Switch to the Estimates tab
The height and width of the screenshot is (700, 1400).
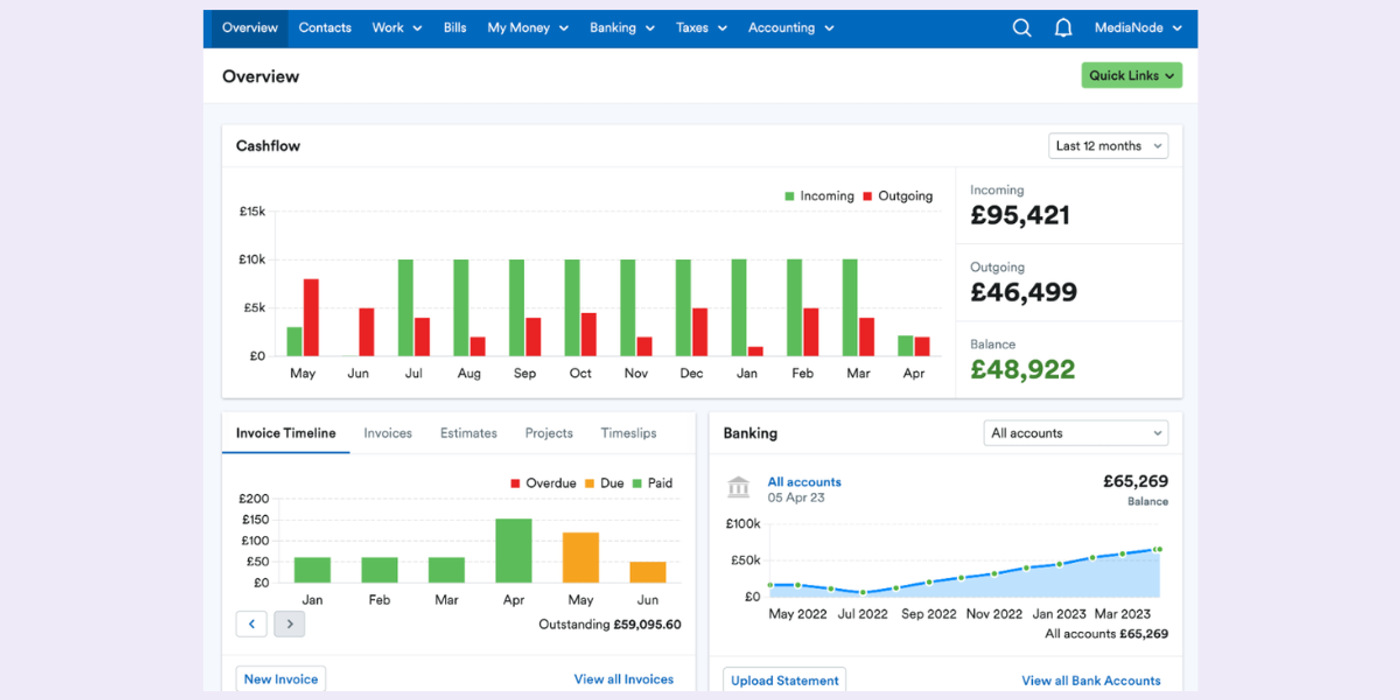click(x=468, y=432)
